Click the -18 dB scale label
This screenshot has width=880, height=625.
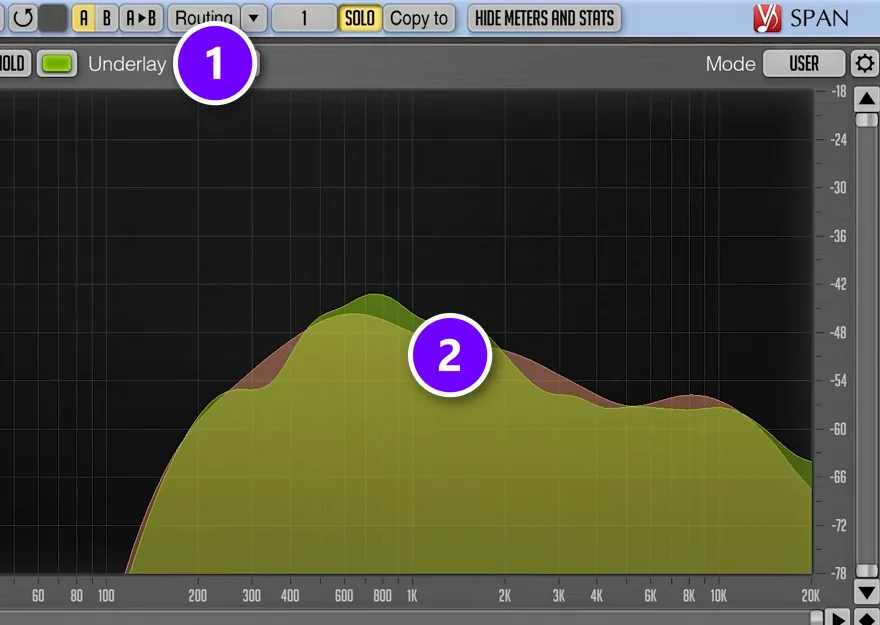[x=838, y=91]
